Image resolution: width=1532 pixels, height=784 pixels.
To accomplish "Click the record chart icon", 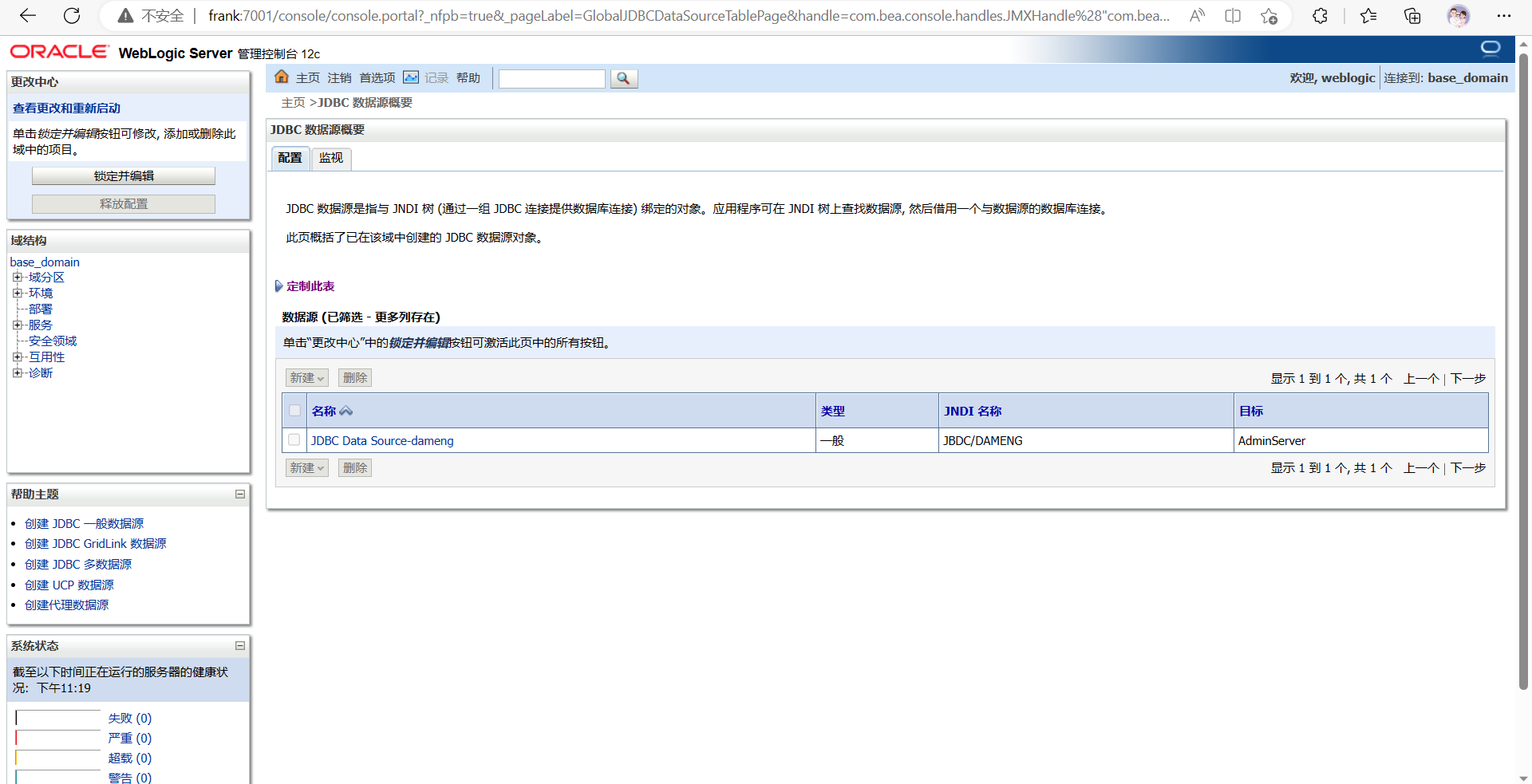I will 411,77.
